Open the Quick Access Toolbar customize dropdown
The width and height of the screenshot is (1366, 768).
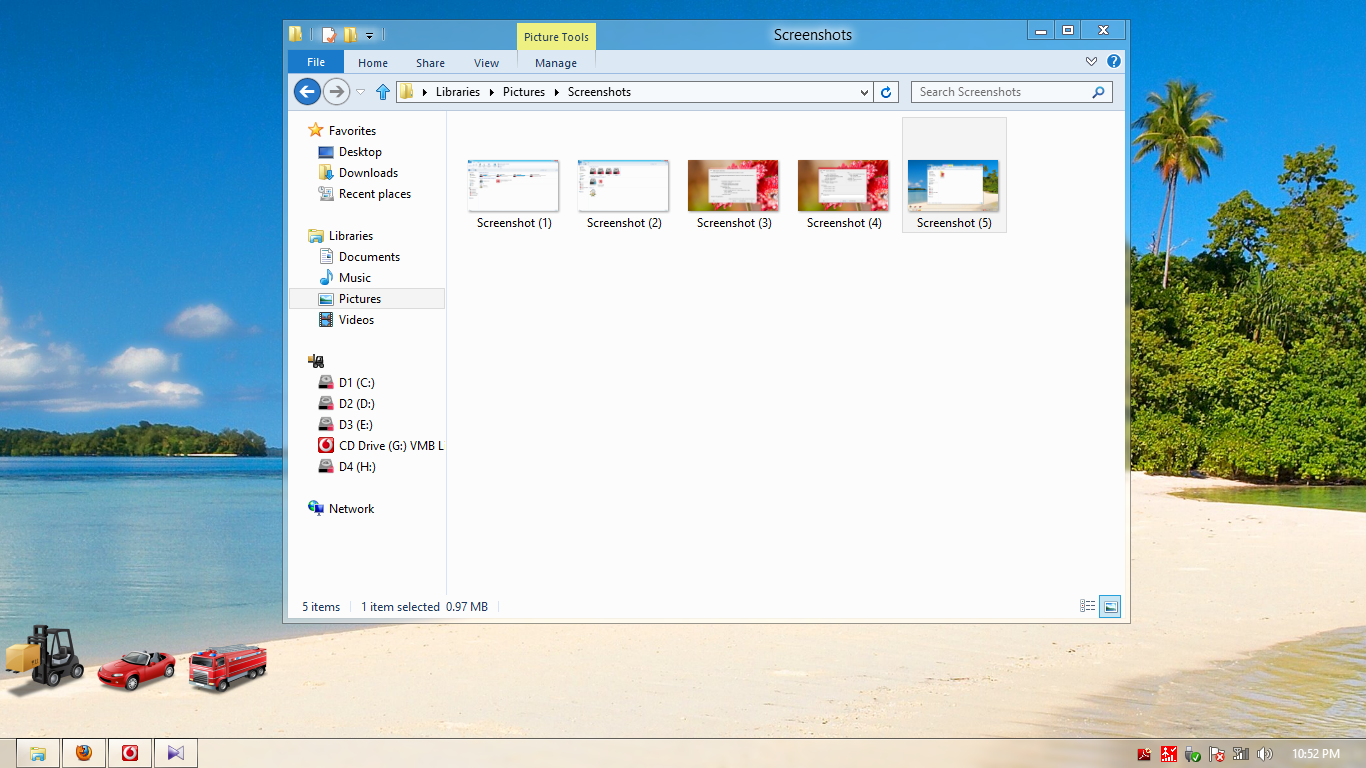[369, 33]
